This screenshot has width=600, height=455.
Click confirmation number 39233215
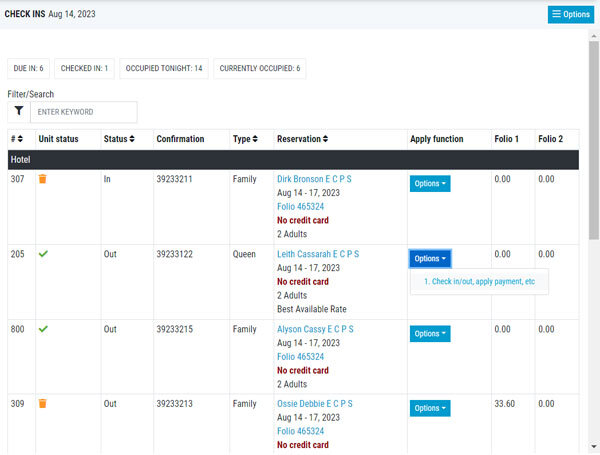click(174, 329)
